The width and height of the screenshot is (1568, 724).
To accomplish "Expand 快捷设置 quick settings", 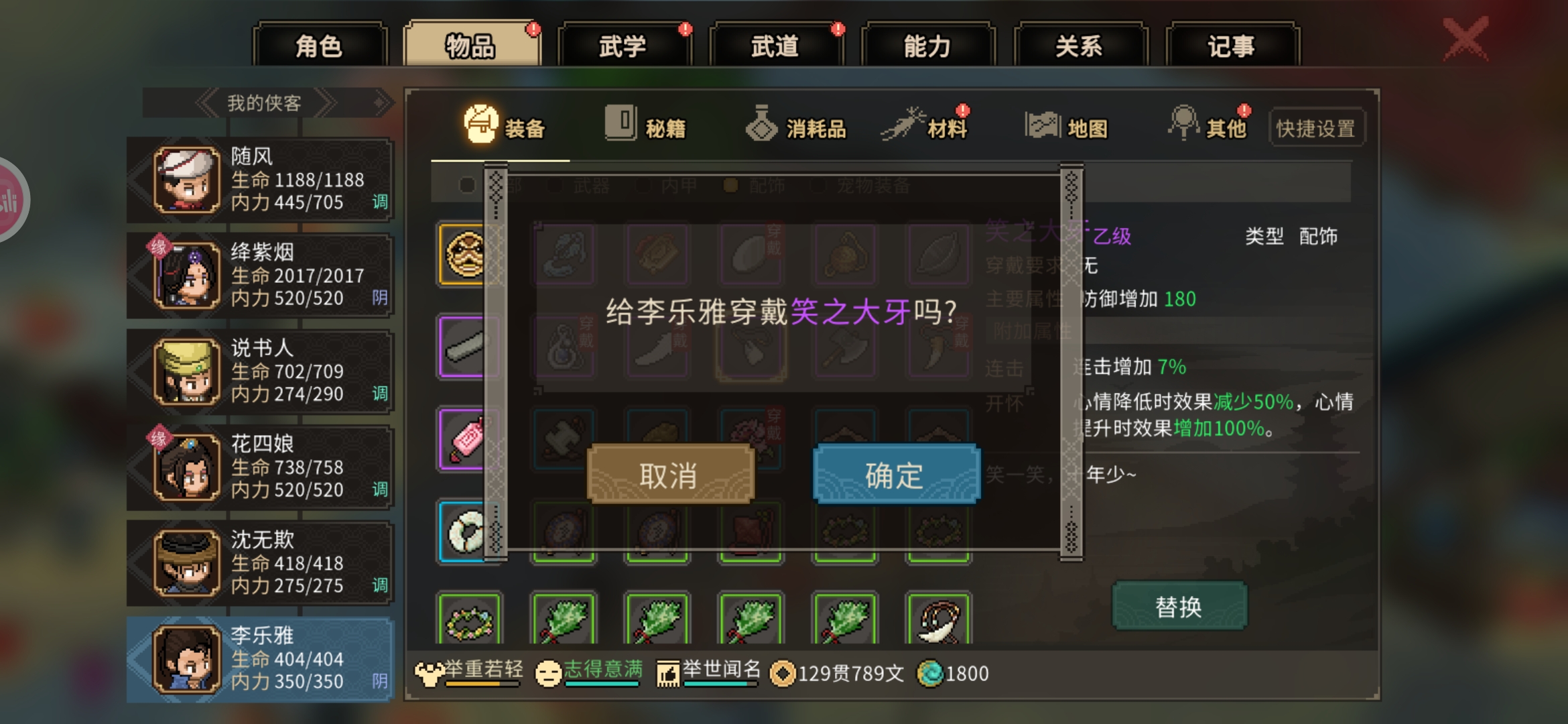I will (x=1316, y=127).
